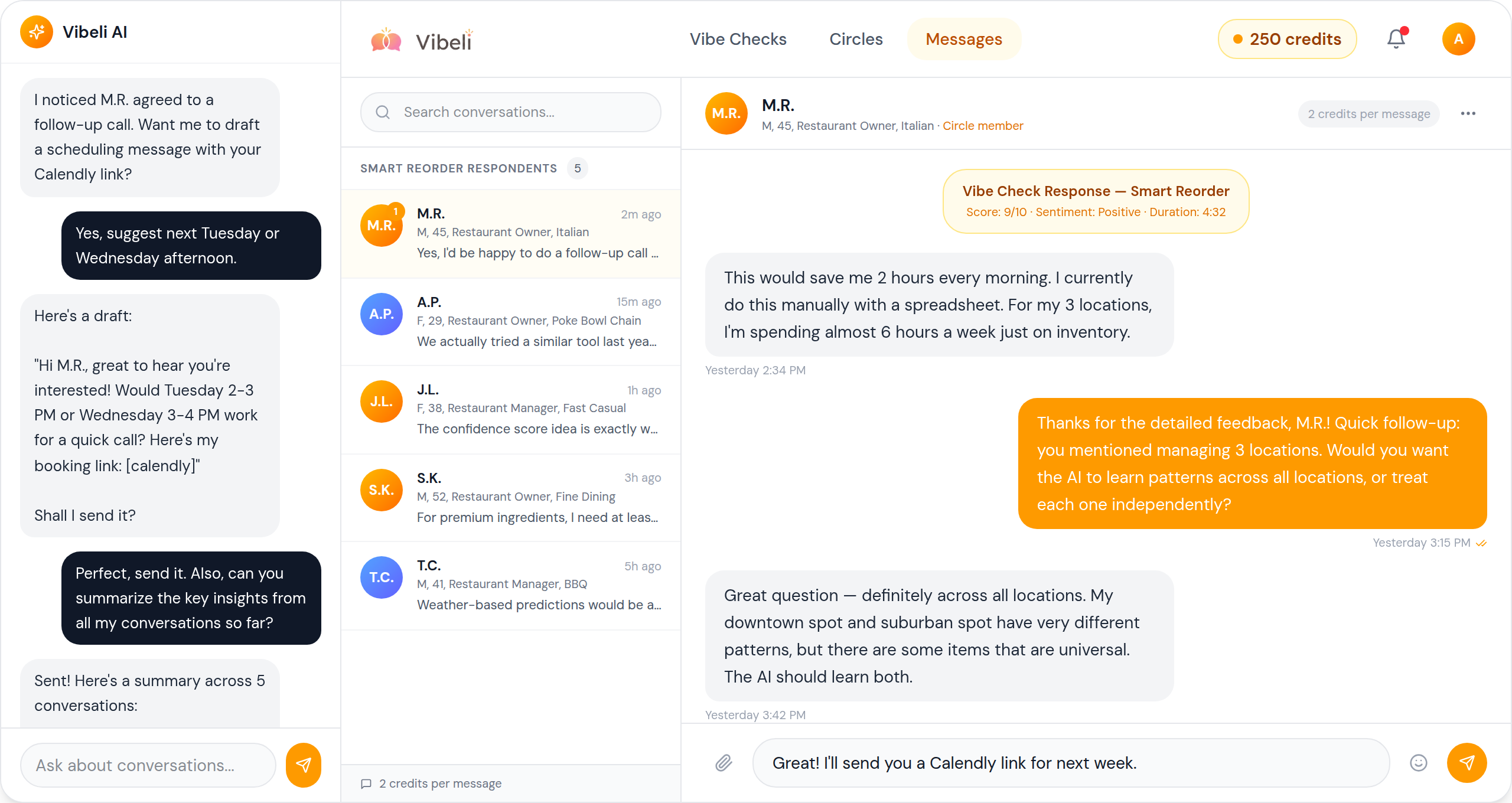Click the chat icon beside '2 credits per message'
Viewport: 1512px width, 803px height.
(x=367, y=784)
